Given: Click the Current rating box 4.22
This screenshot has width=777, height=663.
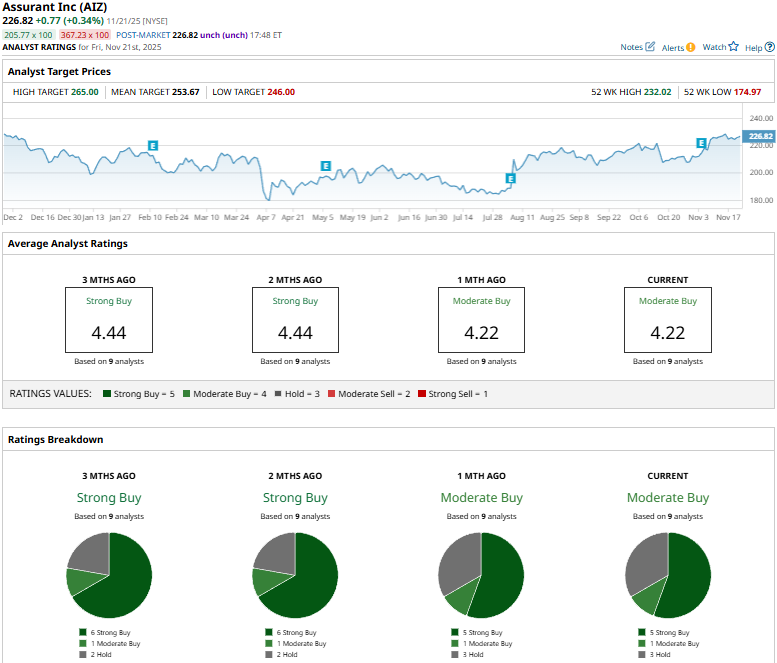Looking at the screenshot, I should [667, 320].
